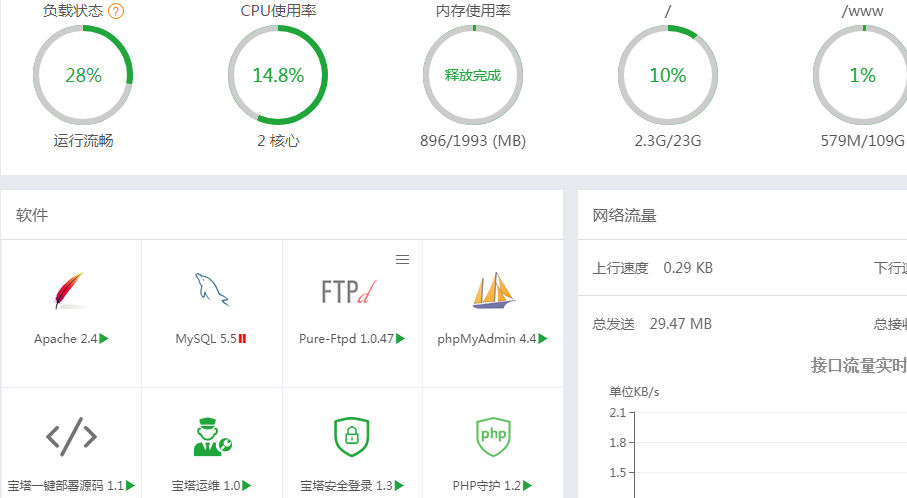Click the green running arrow next to phpMyAdmin 4.4
The width and height of the screenshot is (907, 498).
coord(543,339)
